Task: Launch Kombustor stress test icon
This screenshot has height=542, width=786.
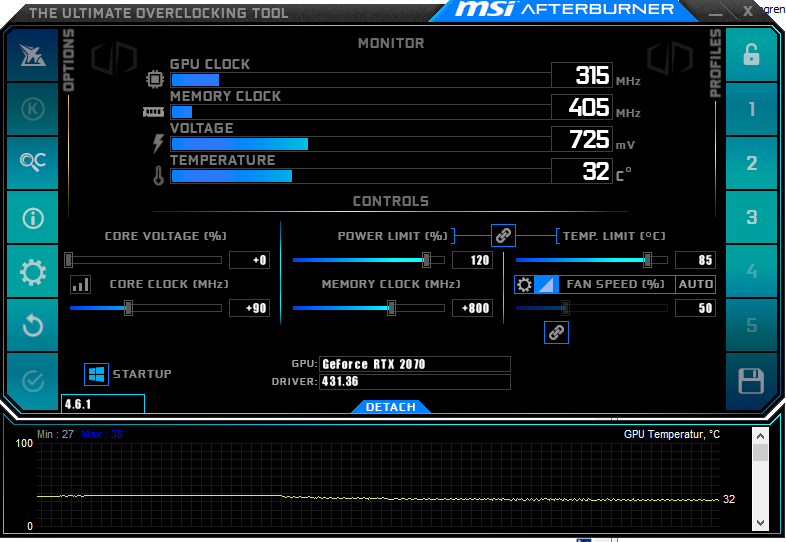Action: point(33,109)
